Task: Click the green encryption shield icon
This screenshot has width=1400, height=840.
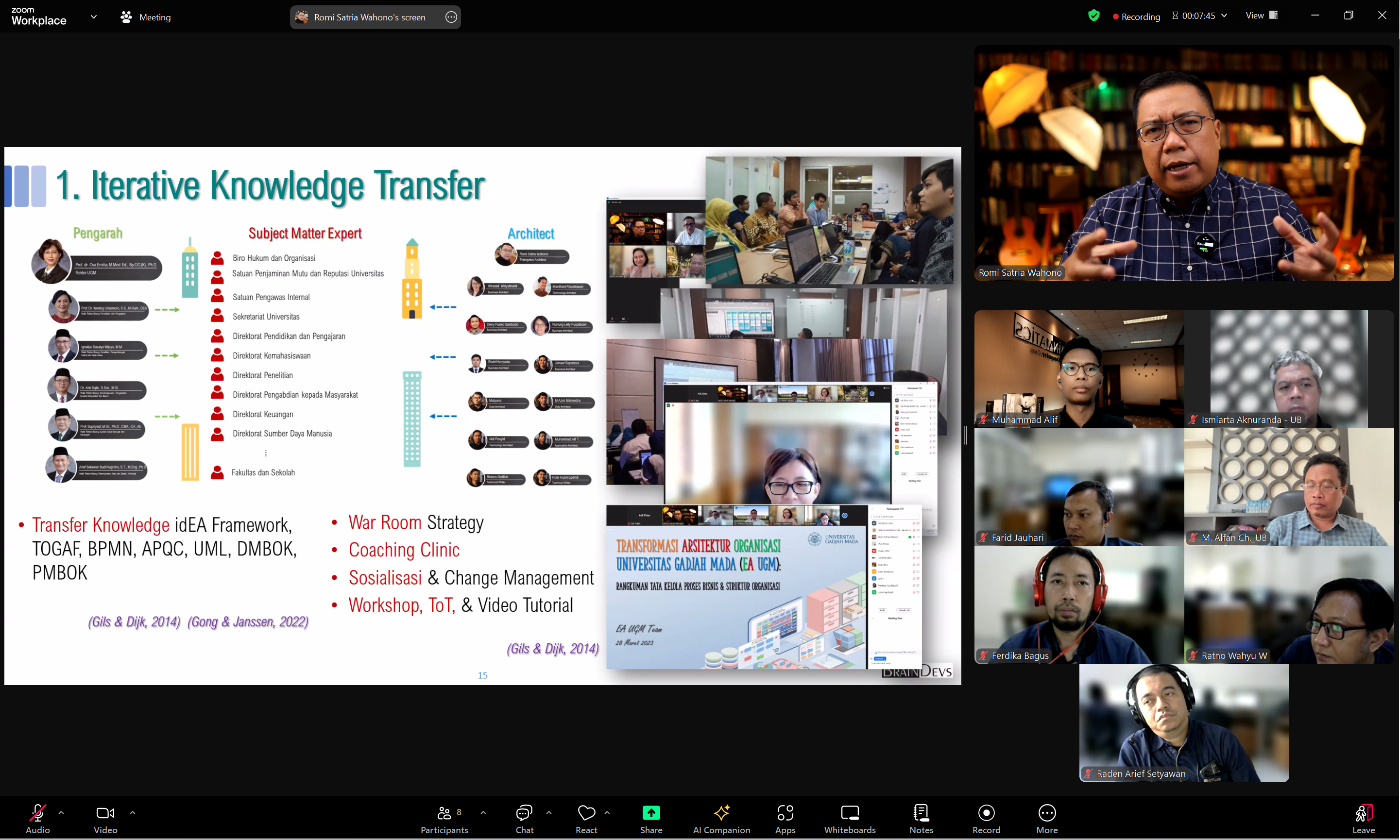Action: pos(1094,16)
